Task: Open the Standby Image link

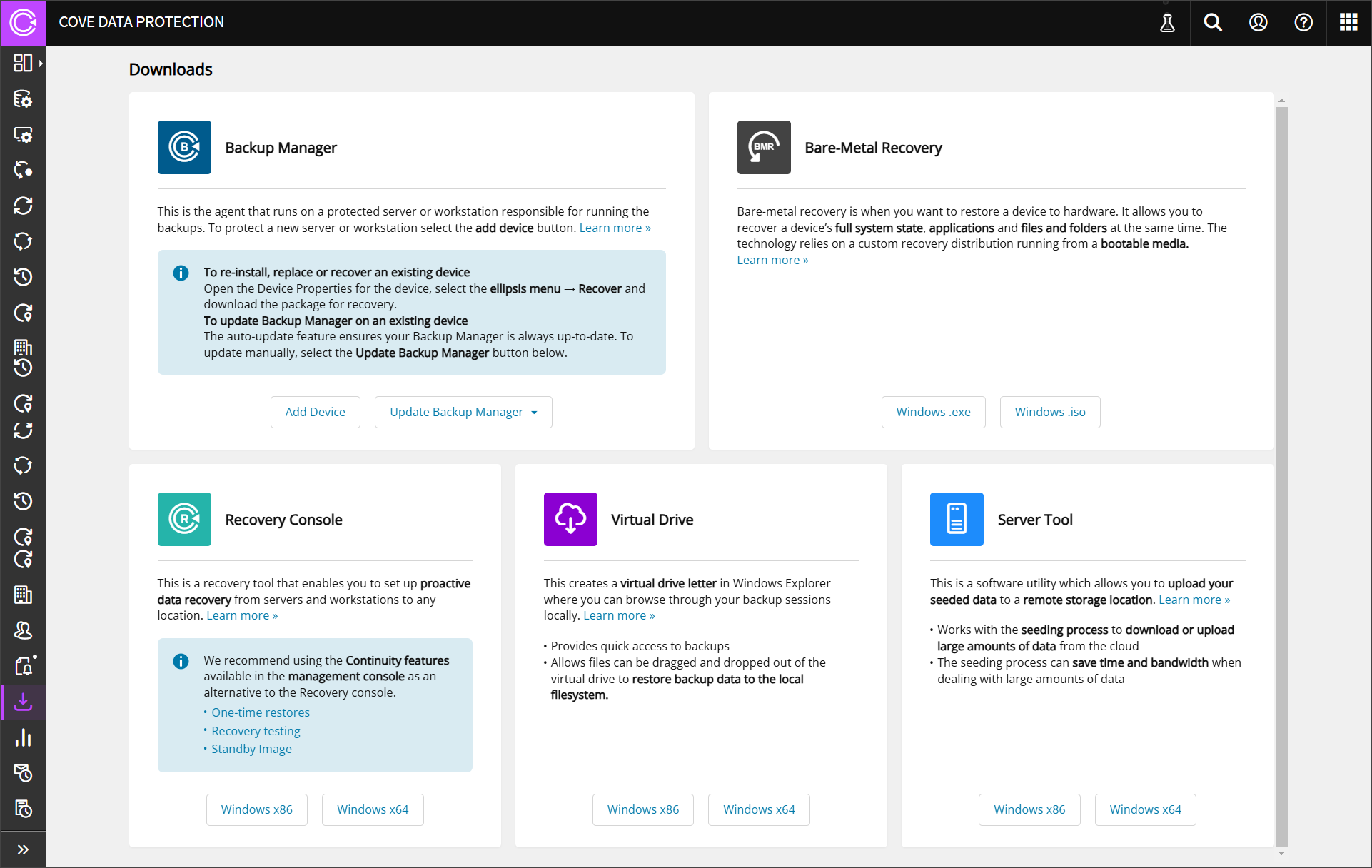Action: pyautogui.click(x=251, y=749)
